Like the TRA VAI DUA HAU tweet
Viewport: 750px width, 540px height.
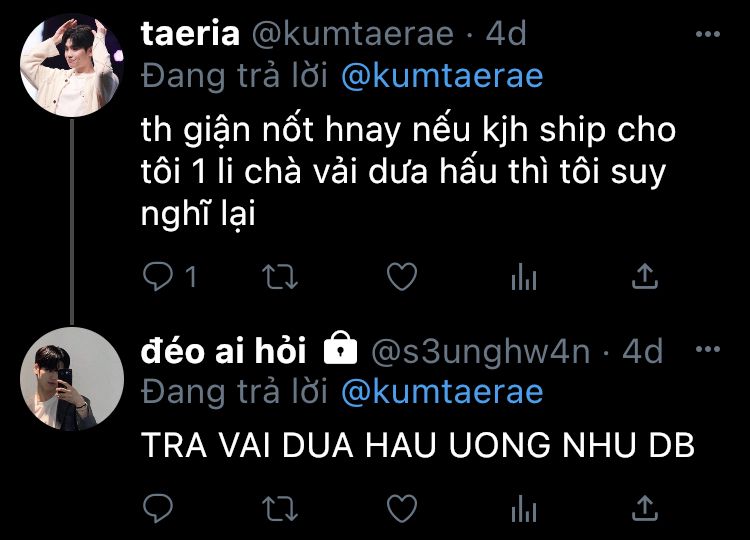click(402, 508)
